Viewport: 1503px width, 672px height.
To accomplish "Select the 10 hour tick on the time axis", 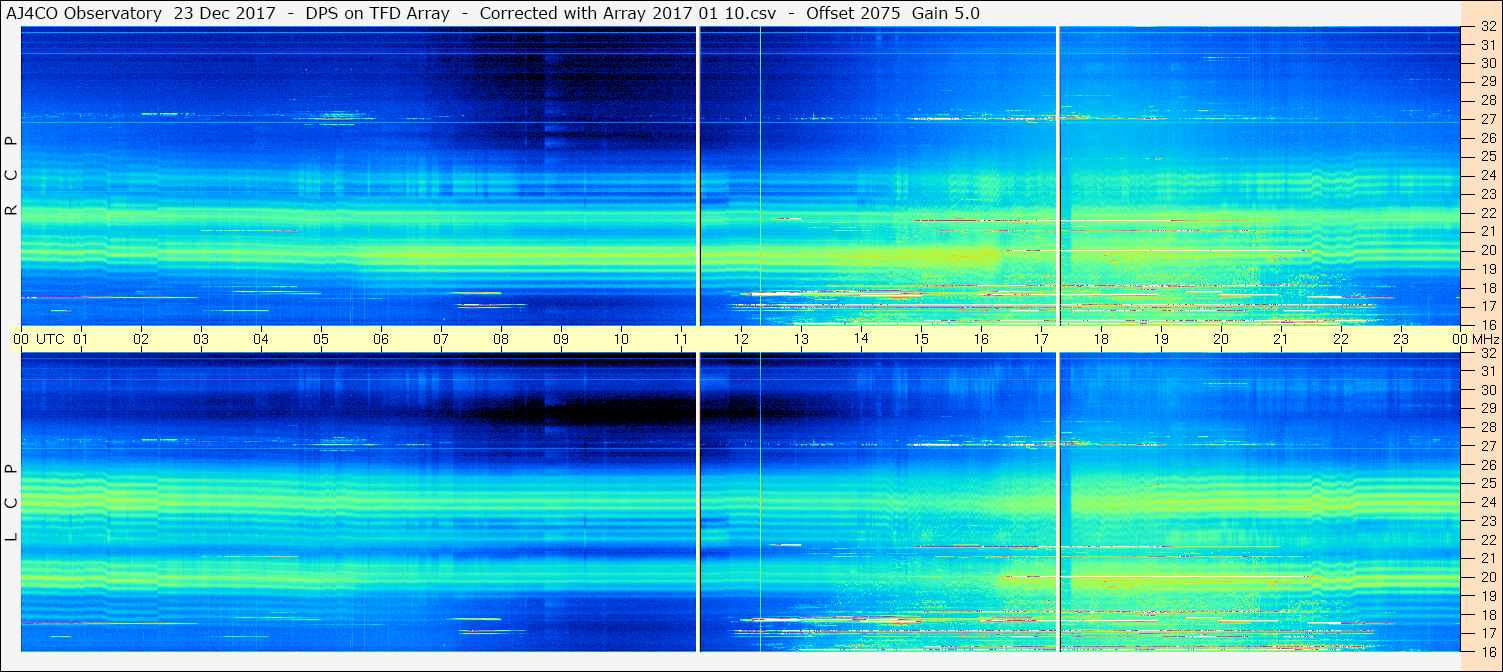I will (621, 339).
